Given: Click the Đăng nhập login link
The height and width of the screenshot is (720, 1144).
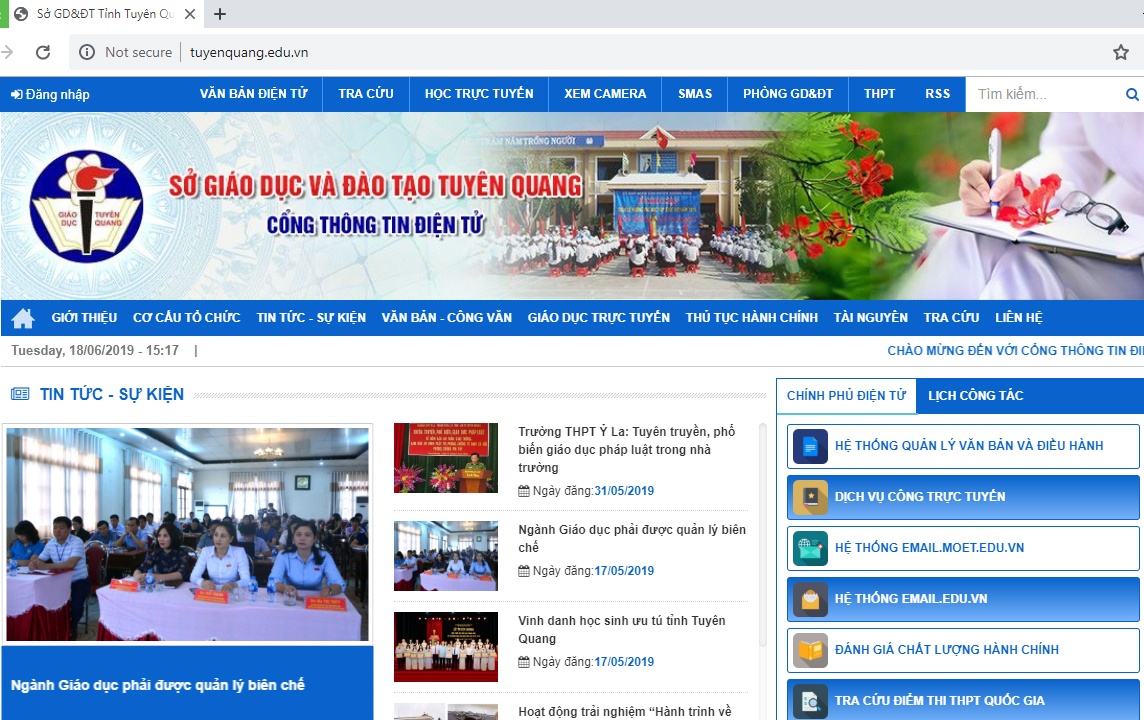Looking at the screenshot, I should [51, 93].
